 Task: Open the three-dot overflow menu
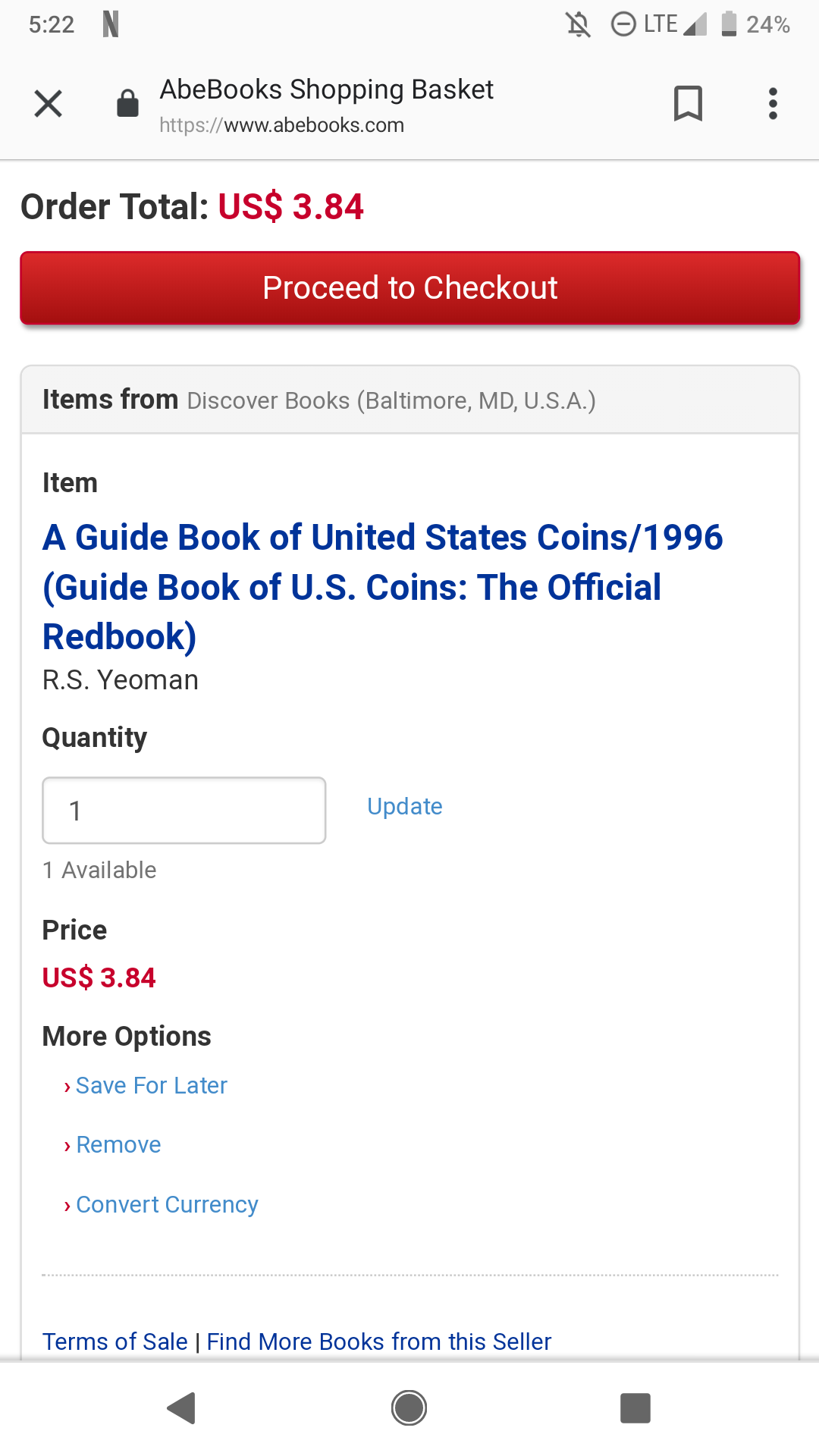(773, 103)
